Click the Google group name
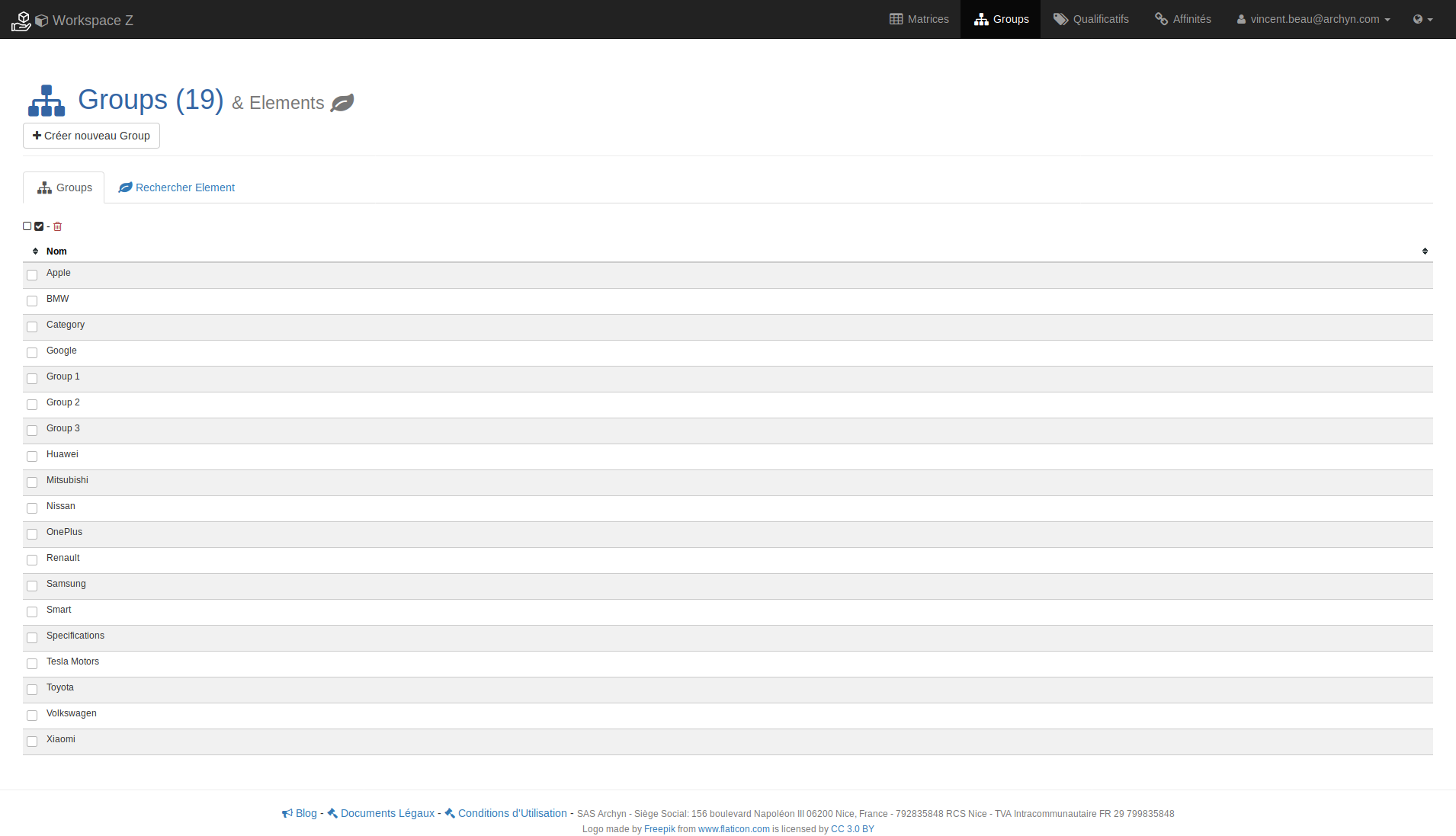1456x836 pixels. (62, 351)
